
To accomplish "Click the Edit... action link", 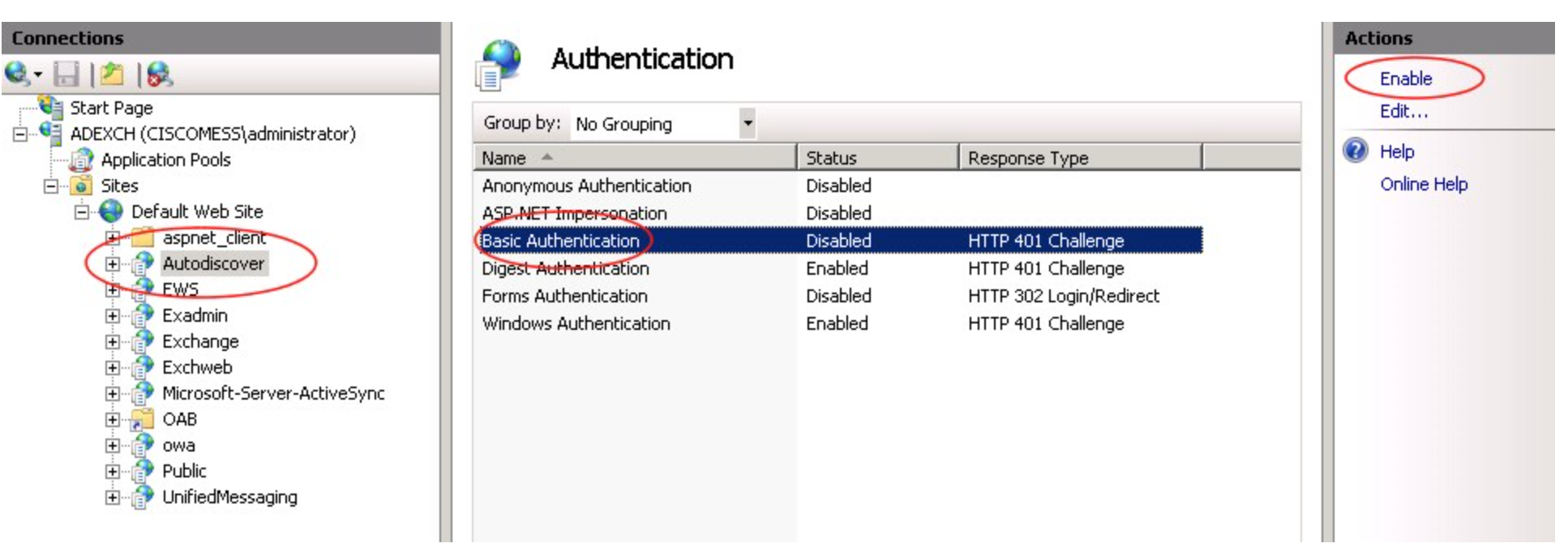I will 1403,111.
